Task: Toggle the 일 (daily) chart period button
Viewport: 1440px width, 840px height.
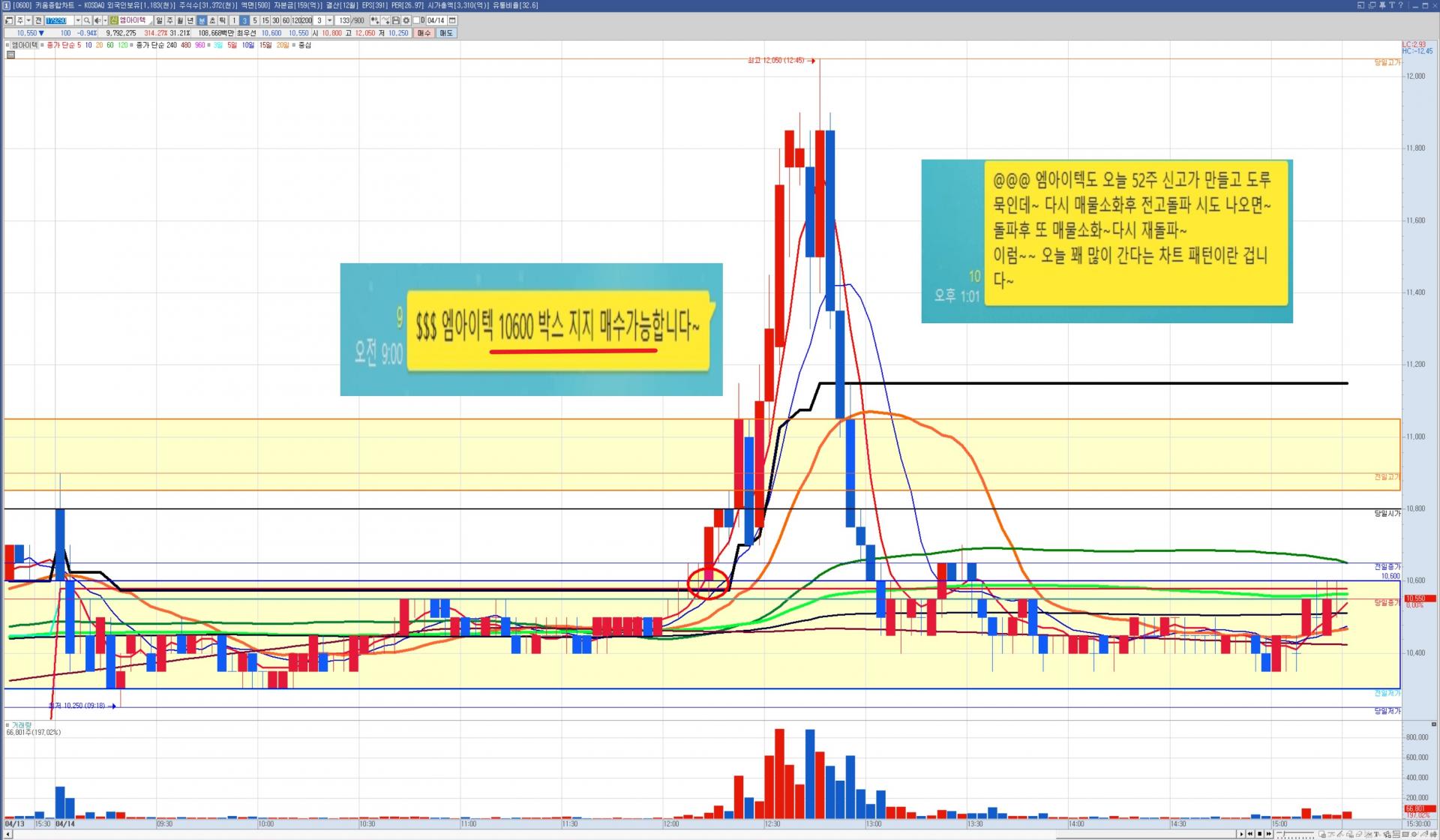Action: tap(159, 20)
